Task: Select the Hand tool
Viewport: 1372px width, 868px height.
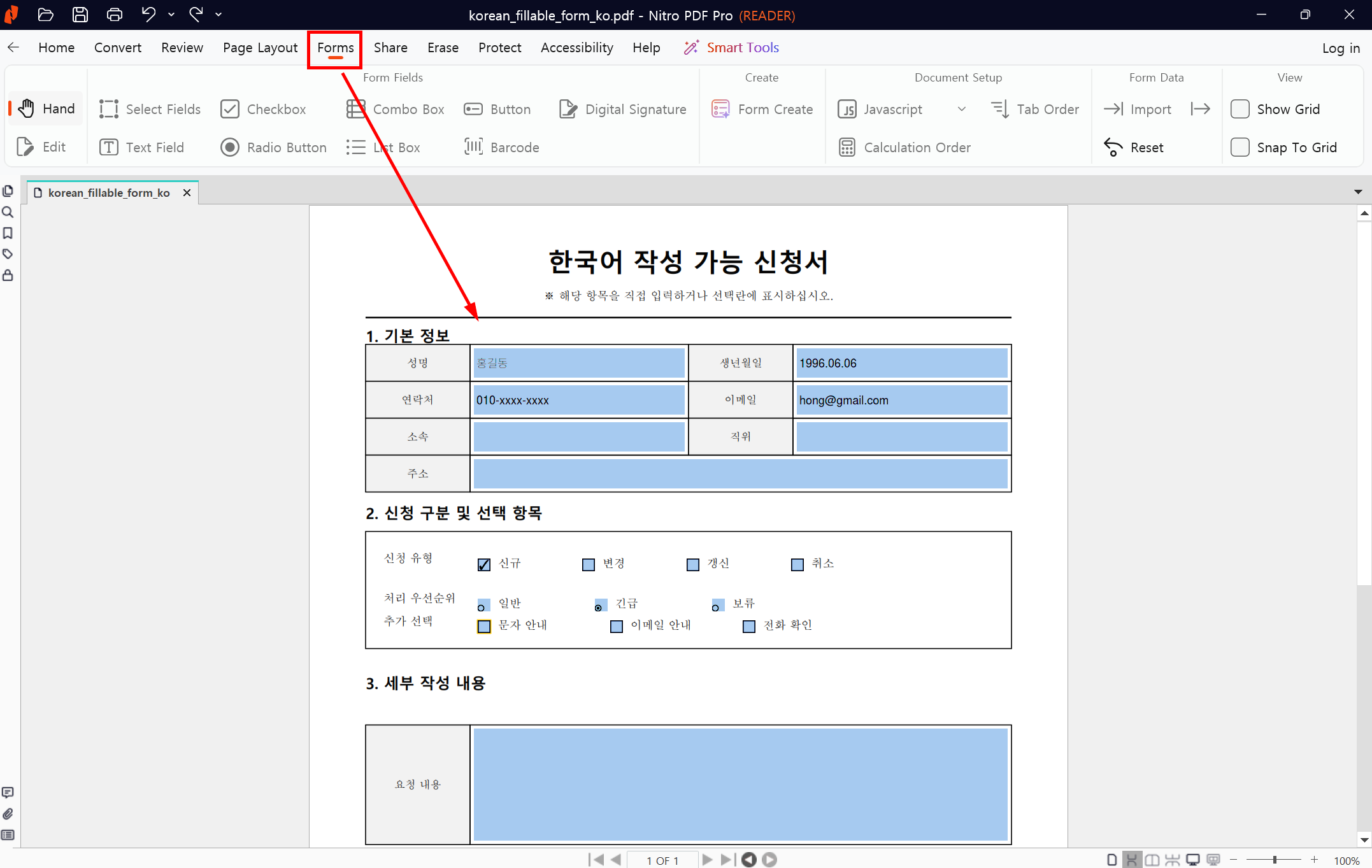Action: pos(46,109)
